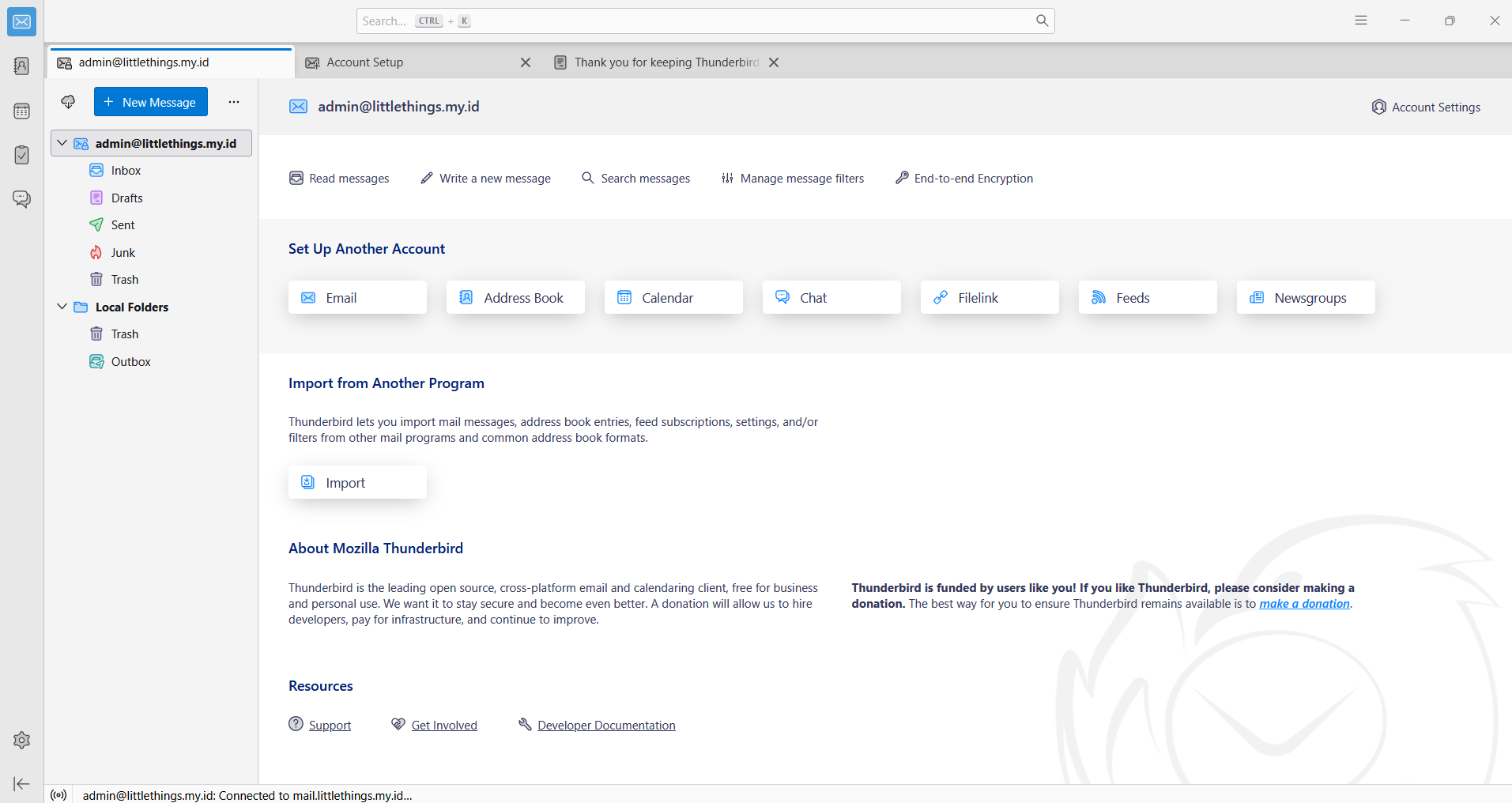1512x803 pixels.
Task: Follow the make a donation link
Action: pos(1304,604)
